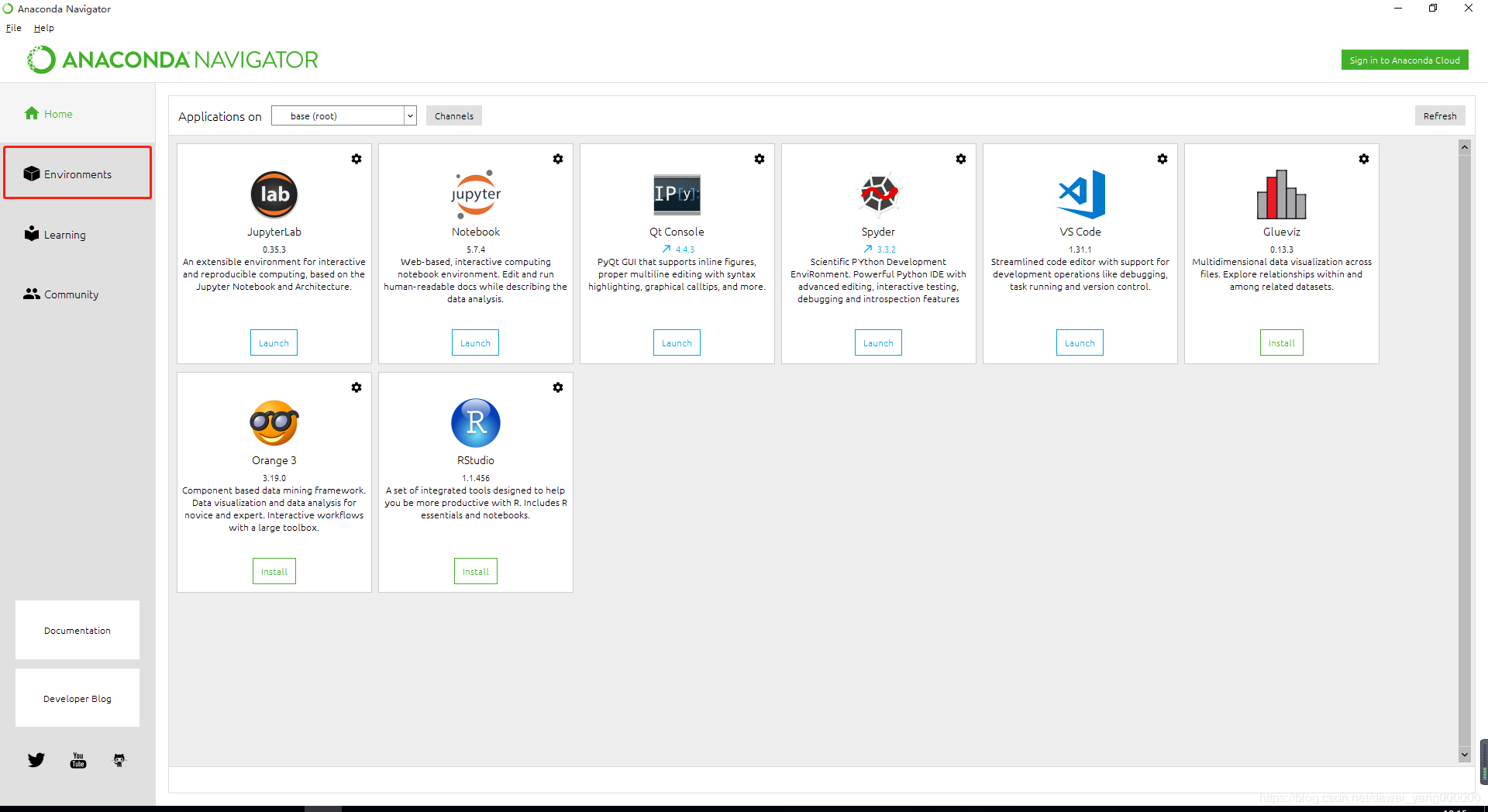Open JupyterLab gear options
The width and height of the screenshot is (1488, 812).
(x=356, y=159)
